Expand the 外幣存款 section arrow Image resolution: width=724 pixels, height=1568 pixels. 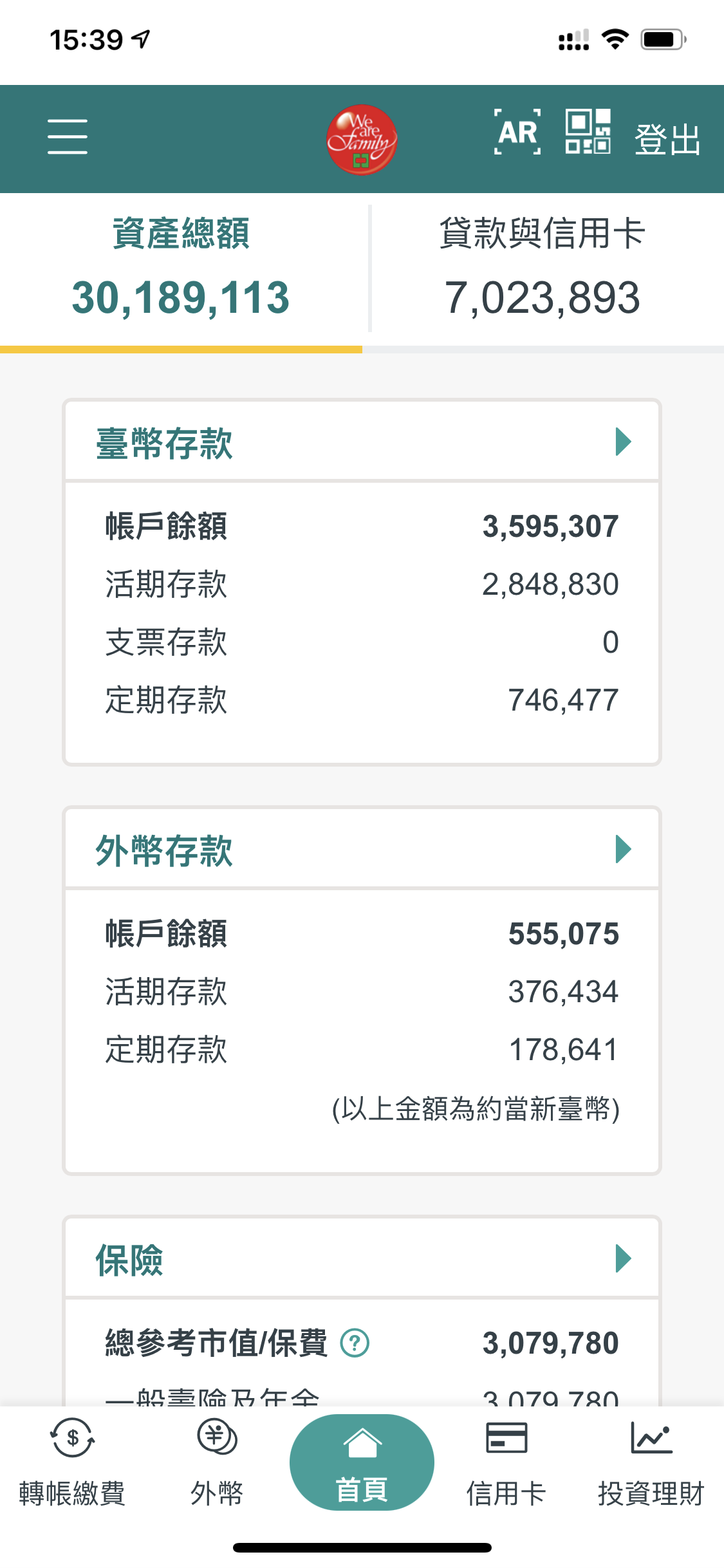click(623, 850)
